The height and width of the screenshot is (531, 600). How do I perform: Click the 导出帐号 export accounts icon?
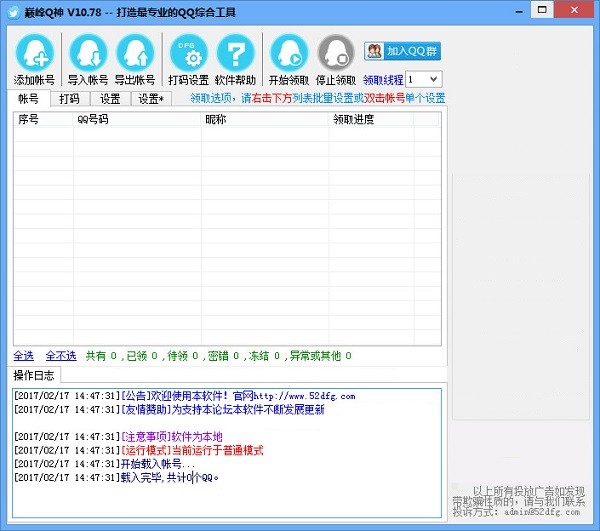[x=135, y=53]
